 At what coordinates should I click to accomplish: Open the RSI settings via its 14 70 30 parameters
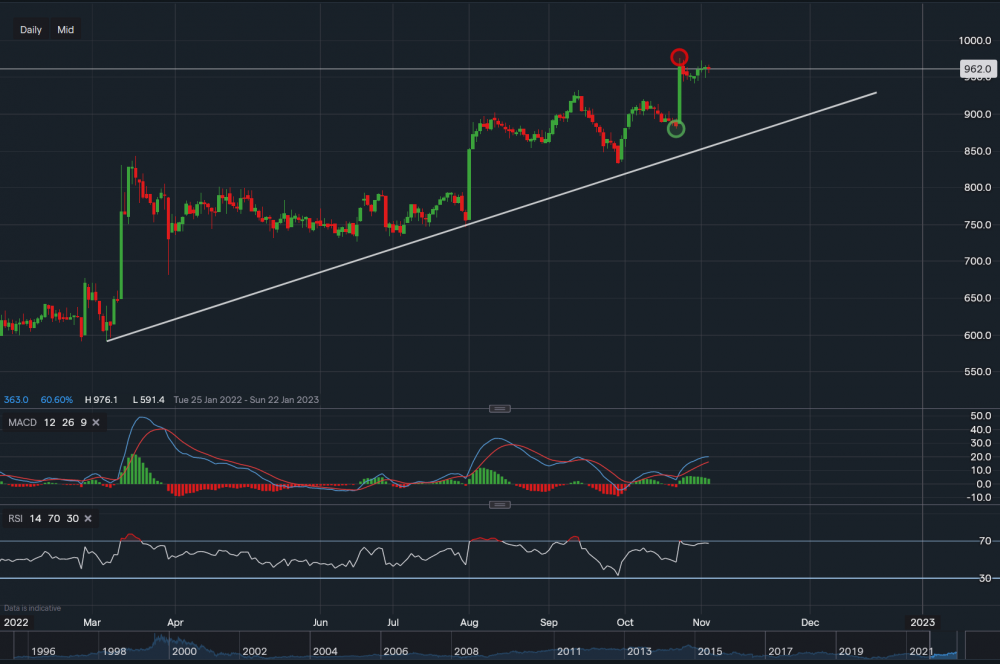(x=53, y=519)
